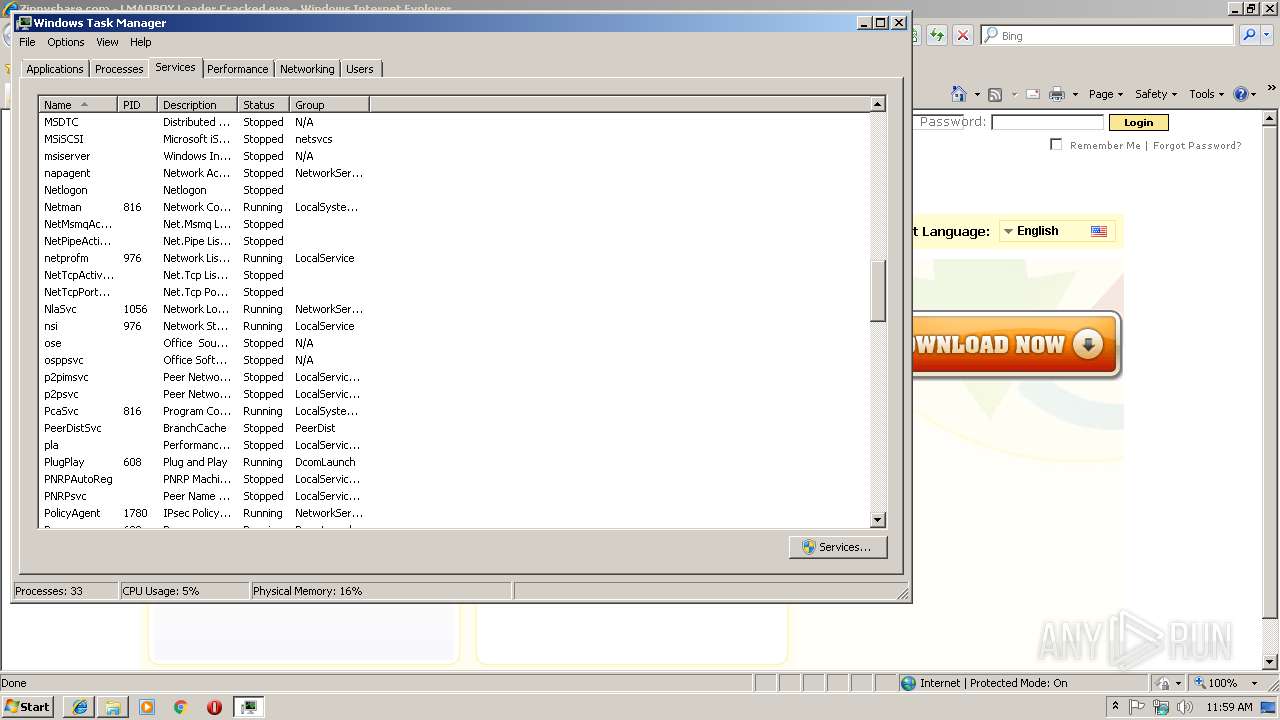Click the Services... button
The height and width of the screenshot is (720, 1280).
(838, 547)
